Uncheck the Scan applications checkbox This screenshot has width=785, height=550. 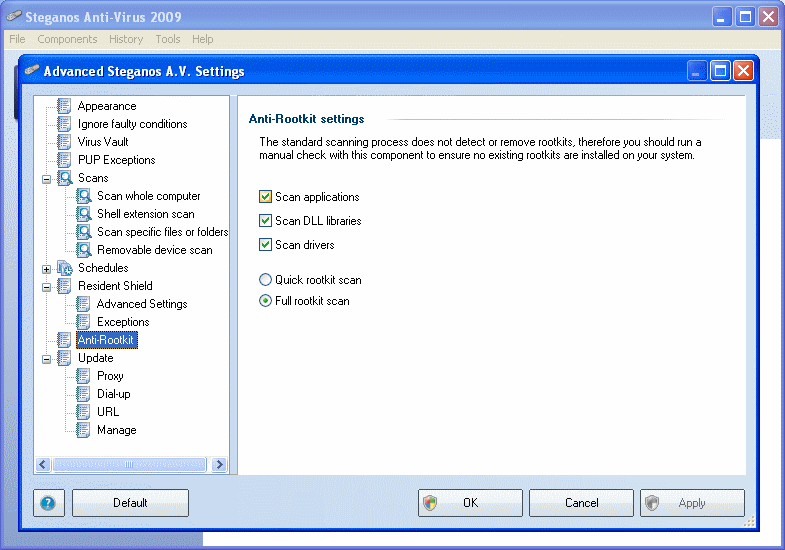[x=266, y=197]
